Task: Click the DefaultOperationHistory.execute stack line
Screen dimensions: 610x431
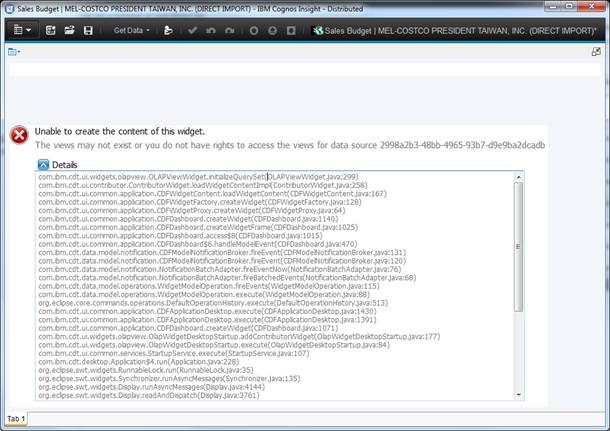Action: tap(213, 303)
